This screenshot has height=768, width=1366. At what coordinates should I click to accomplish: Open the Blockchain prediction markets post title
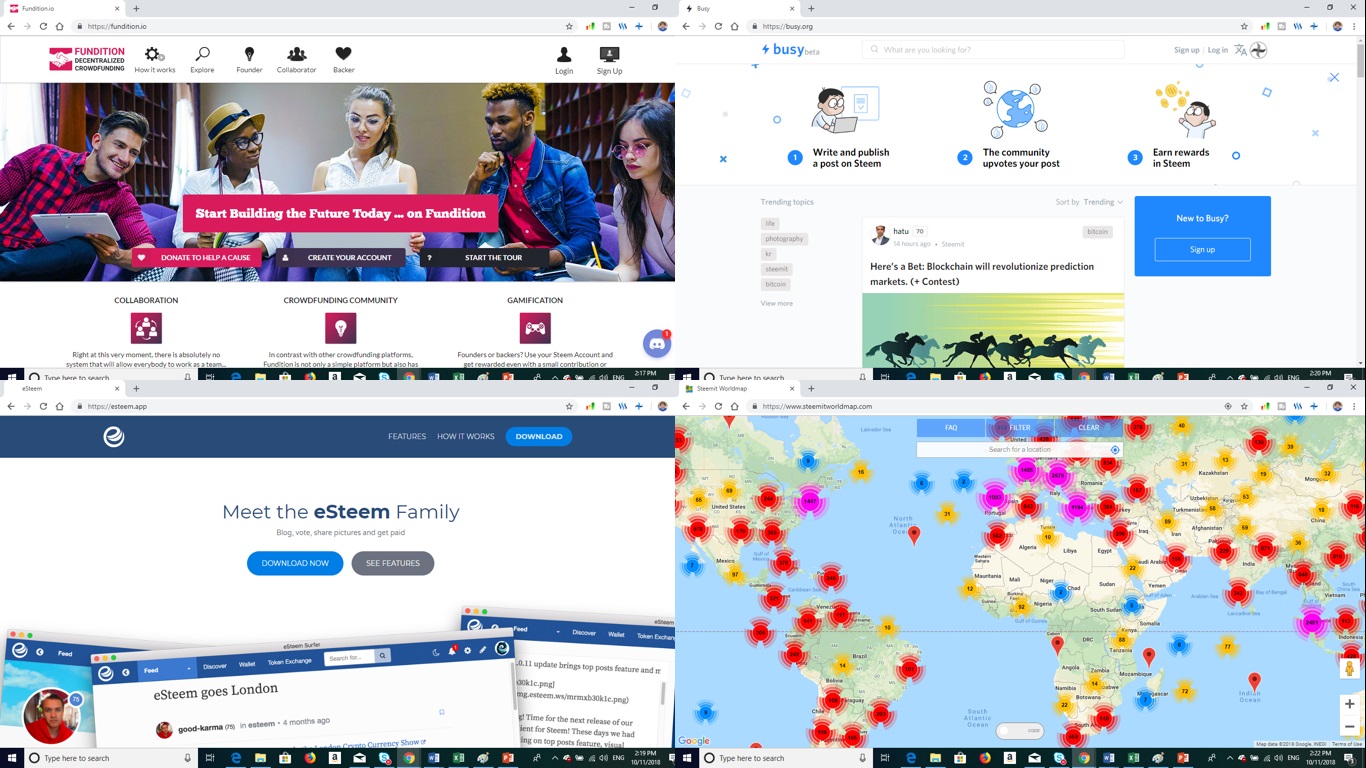[x=982, y=274]
